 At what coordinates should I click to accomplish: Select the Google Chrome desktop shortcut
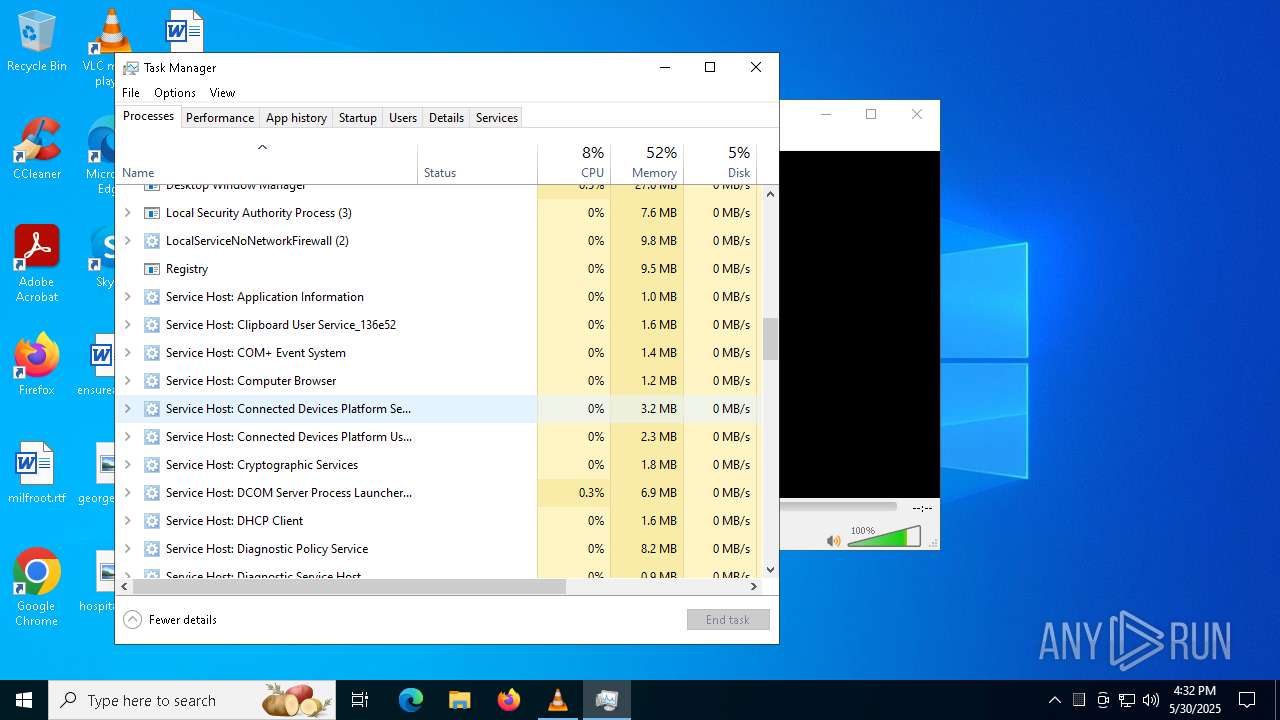(36, 588)
